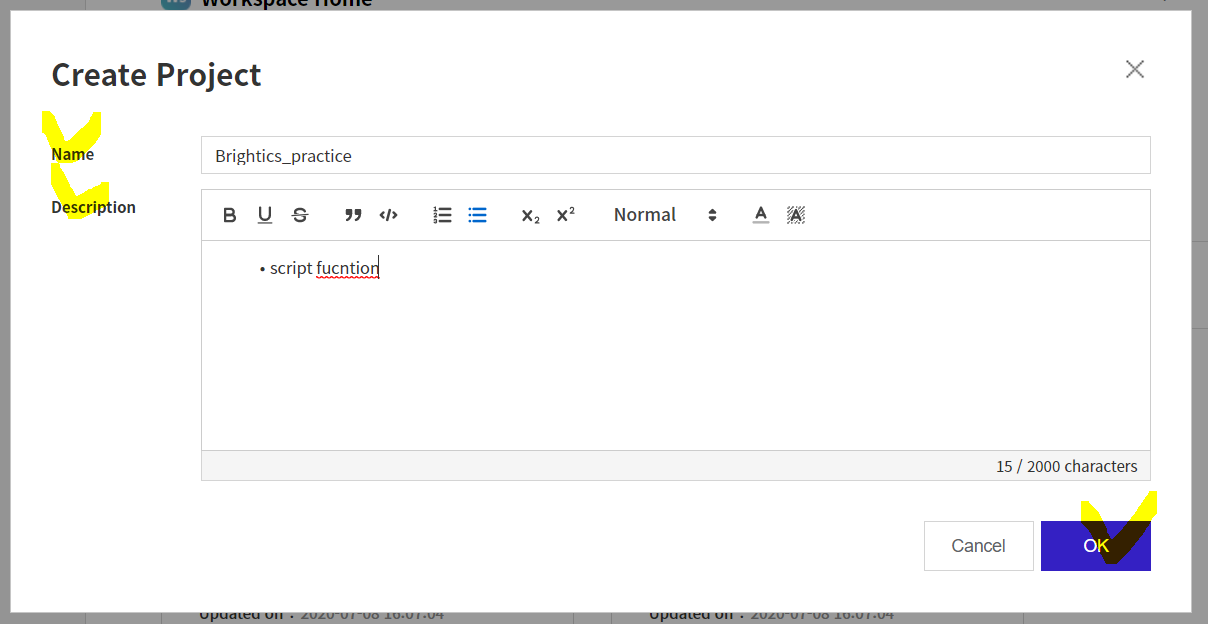The height and width of the screenshot is (624, 1208).
Task: Click the project Name input field
Action: [676, 155]
